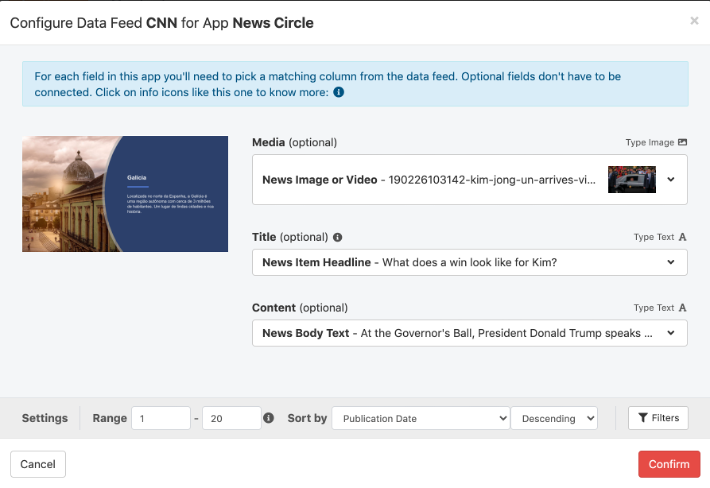Click the blue instructions banner text
The width and height of the screenshot is (710, 488).
pyautogui.click(x=327, y=84)
